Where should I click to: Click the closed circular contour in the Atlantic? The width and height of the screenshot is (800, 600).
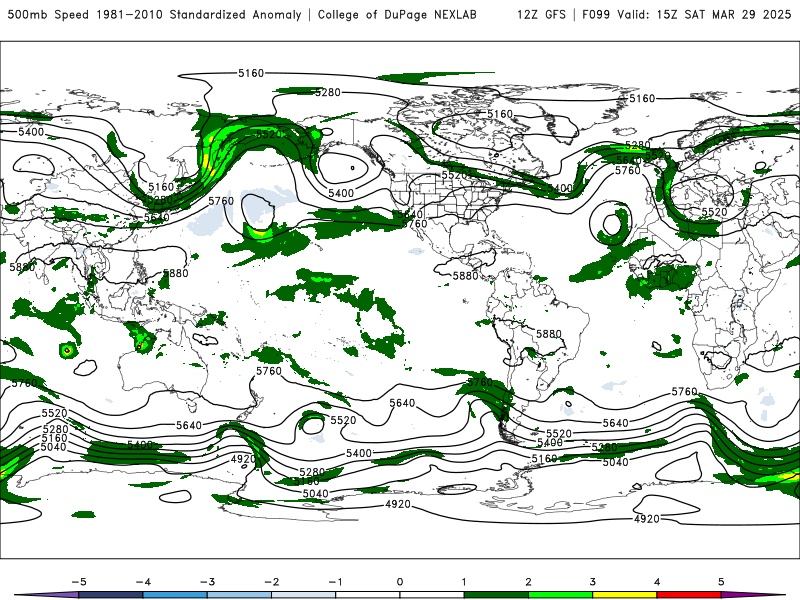tap(610, 224)
